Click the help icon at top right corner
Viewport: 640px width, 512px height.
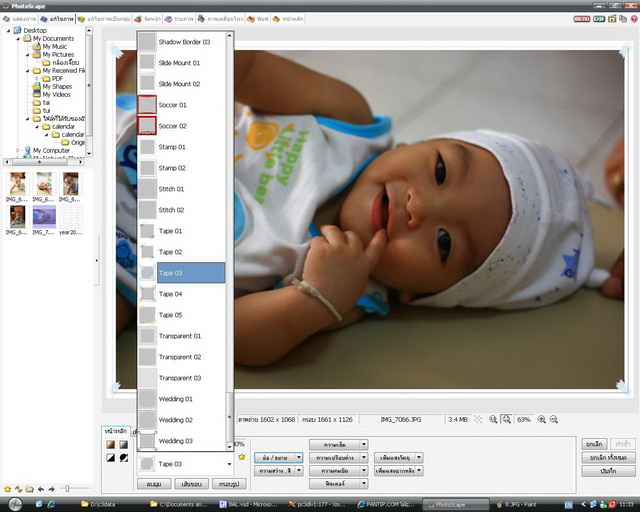pyautogui.click(x=635, y=19)
